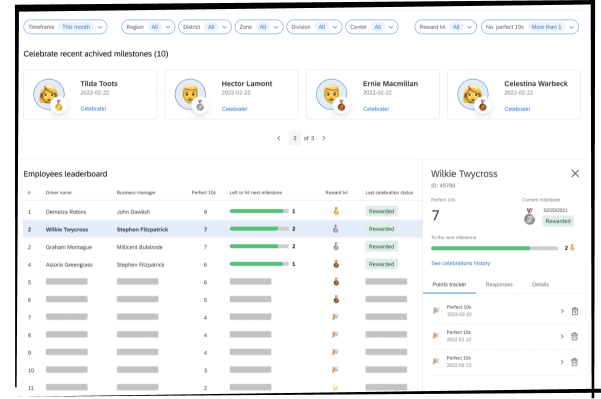
Task: Click next milestone progress bar in side panel
Action: (494, 248)
